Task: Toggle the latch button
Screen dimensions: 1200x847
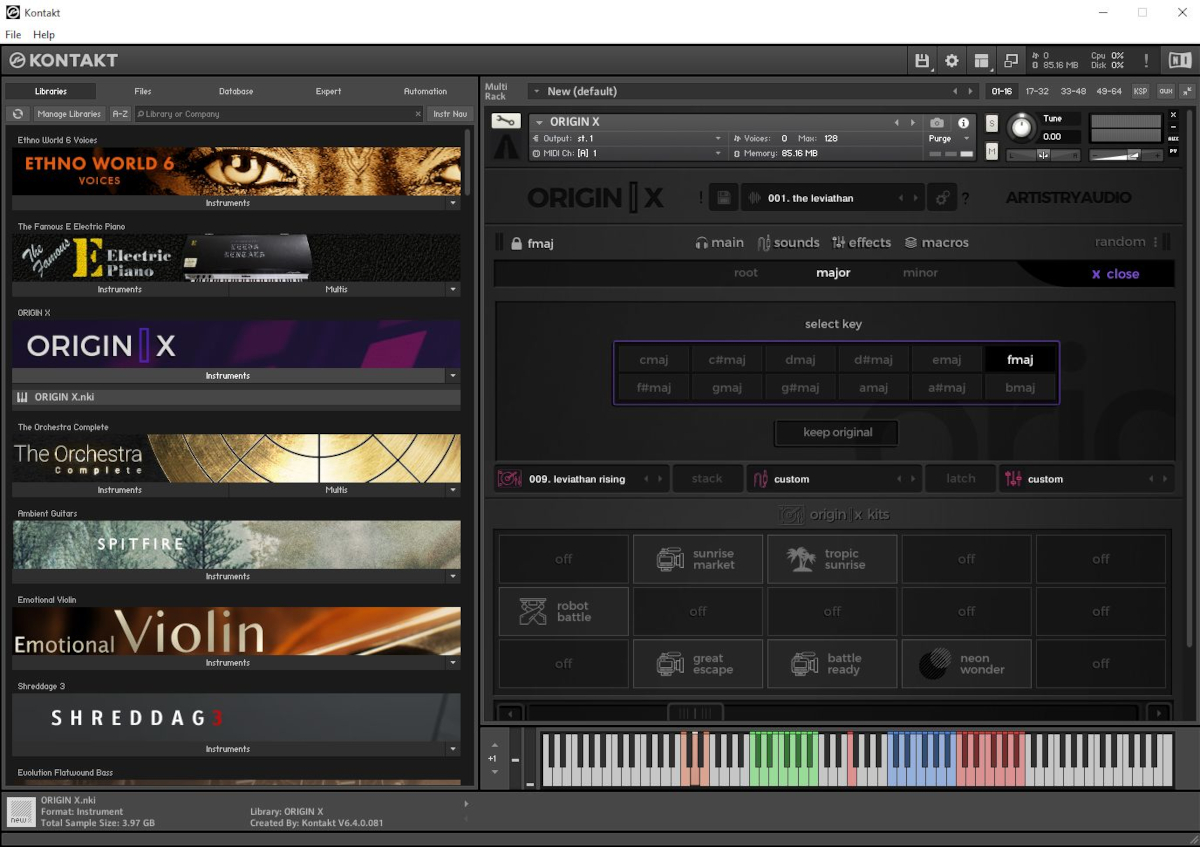Action: point(961,479)
